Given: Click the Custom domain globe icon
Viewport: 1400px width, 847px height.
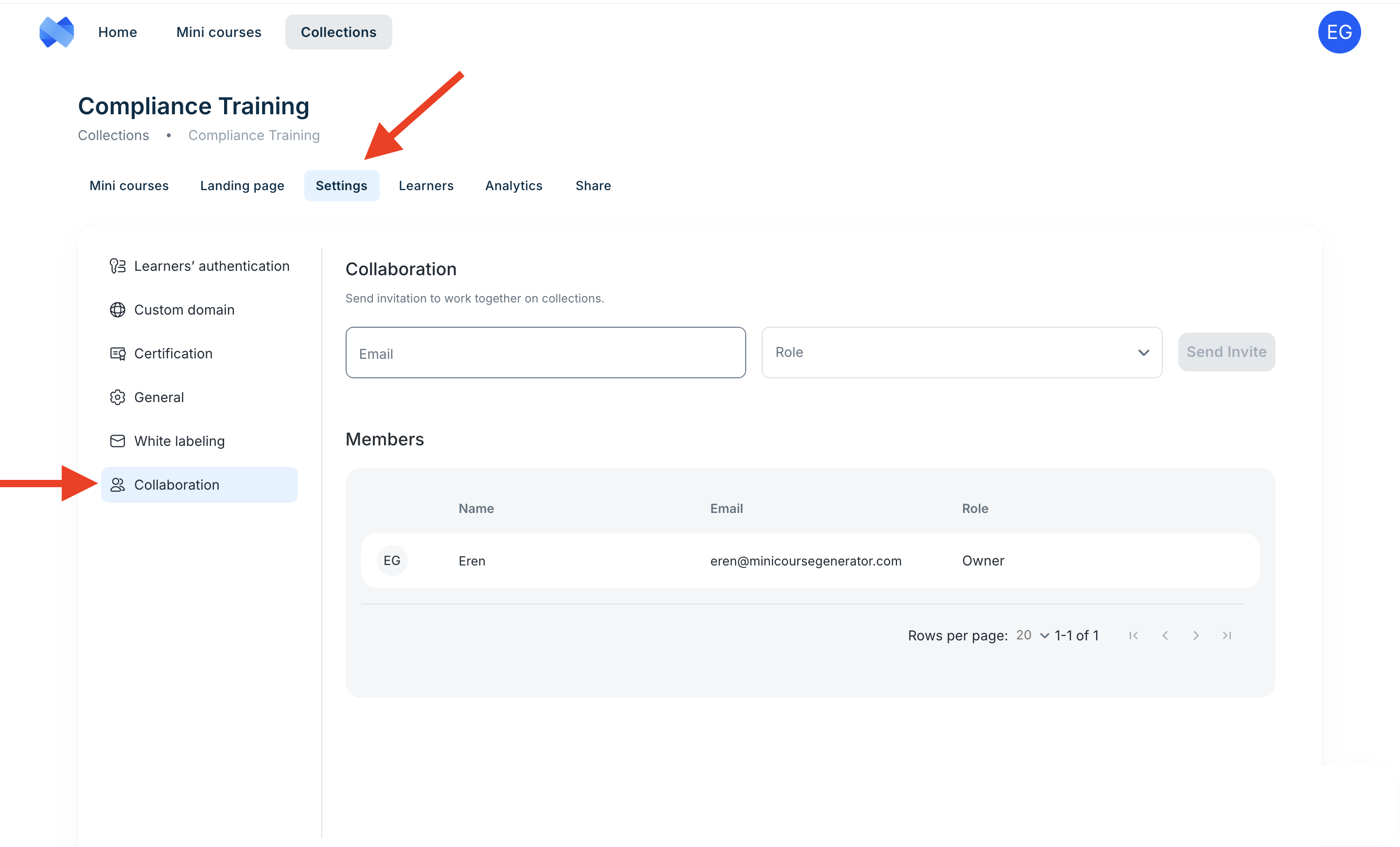Looking at the screenshot, I should point(117,310).
